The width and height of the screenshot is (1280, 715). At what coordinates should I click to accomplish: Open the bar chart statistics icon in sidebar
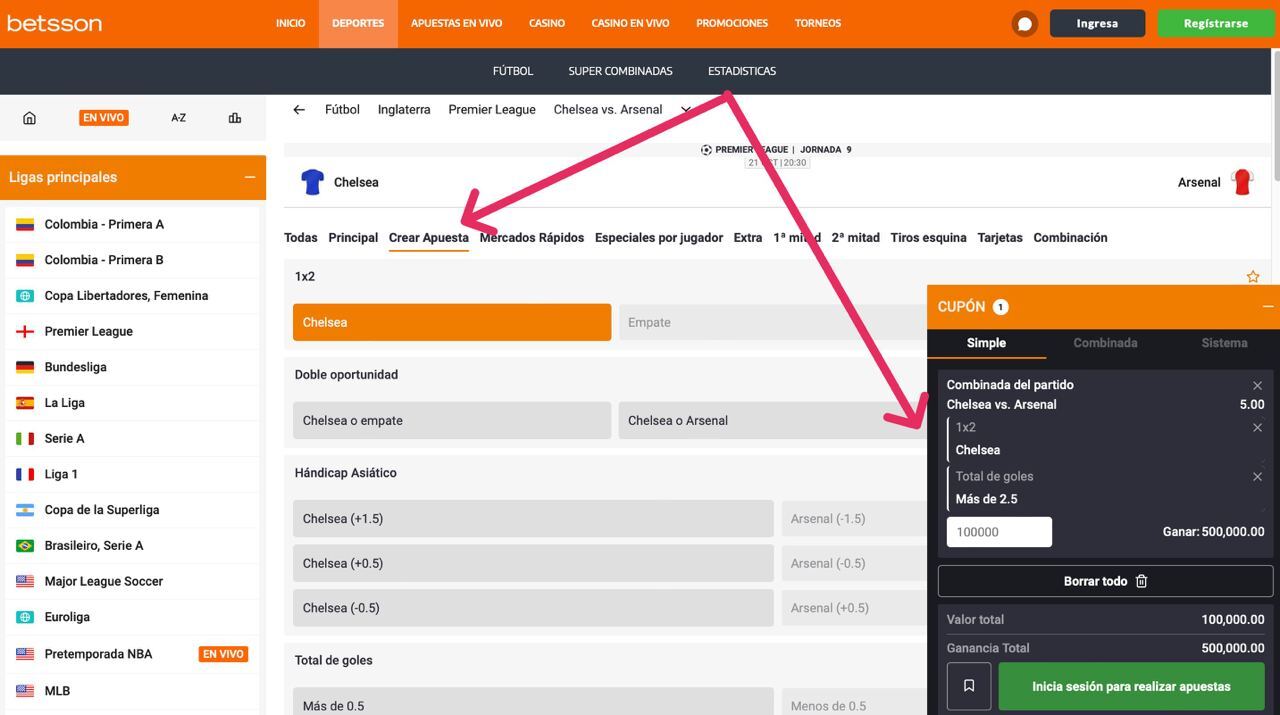(x=235, y=118)
